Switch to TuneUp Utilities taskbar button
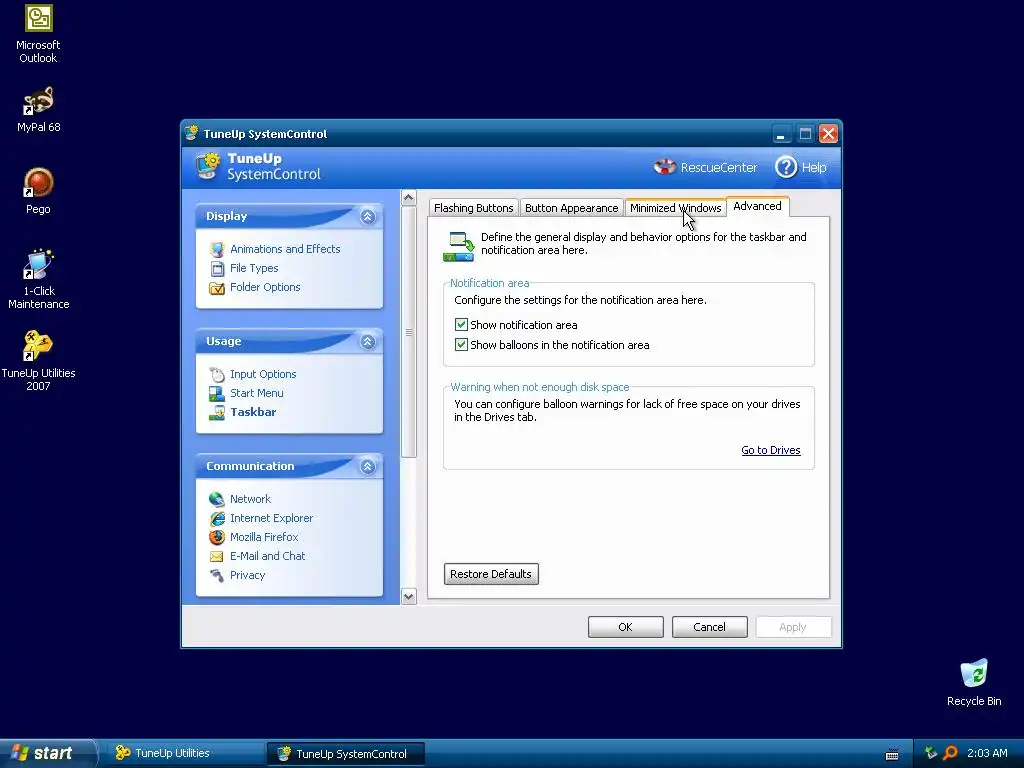 pyautogui.click(x=185, y=753)
